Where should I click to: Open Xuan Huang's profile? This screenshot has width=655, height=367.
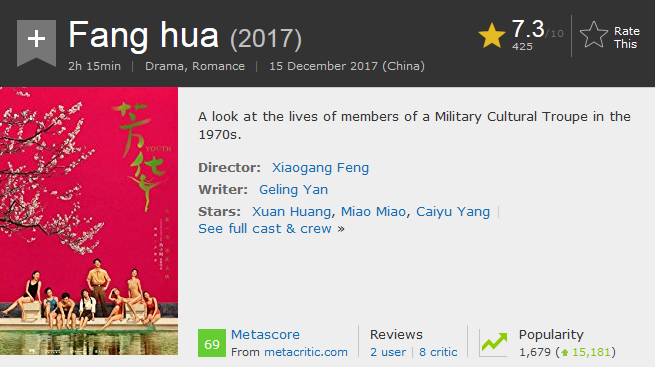(292, 212)
